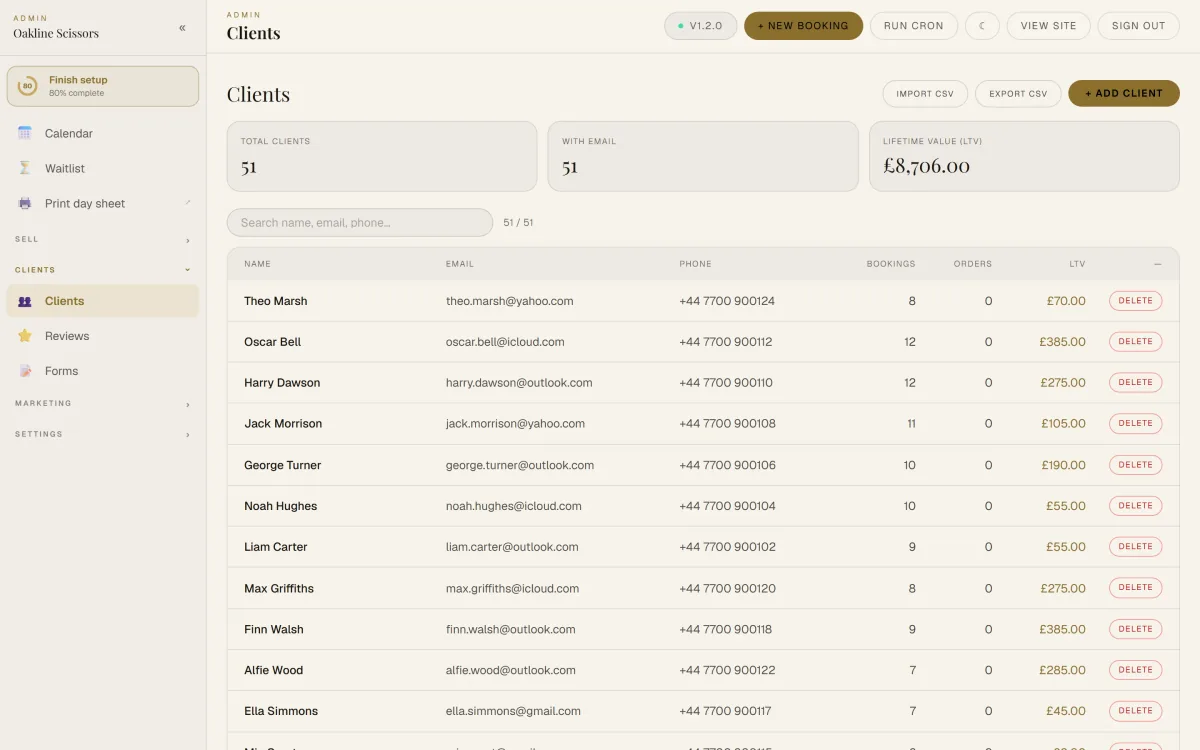Click the external link arrow beside Print day sheet

pos(187,203)
